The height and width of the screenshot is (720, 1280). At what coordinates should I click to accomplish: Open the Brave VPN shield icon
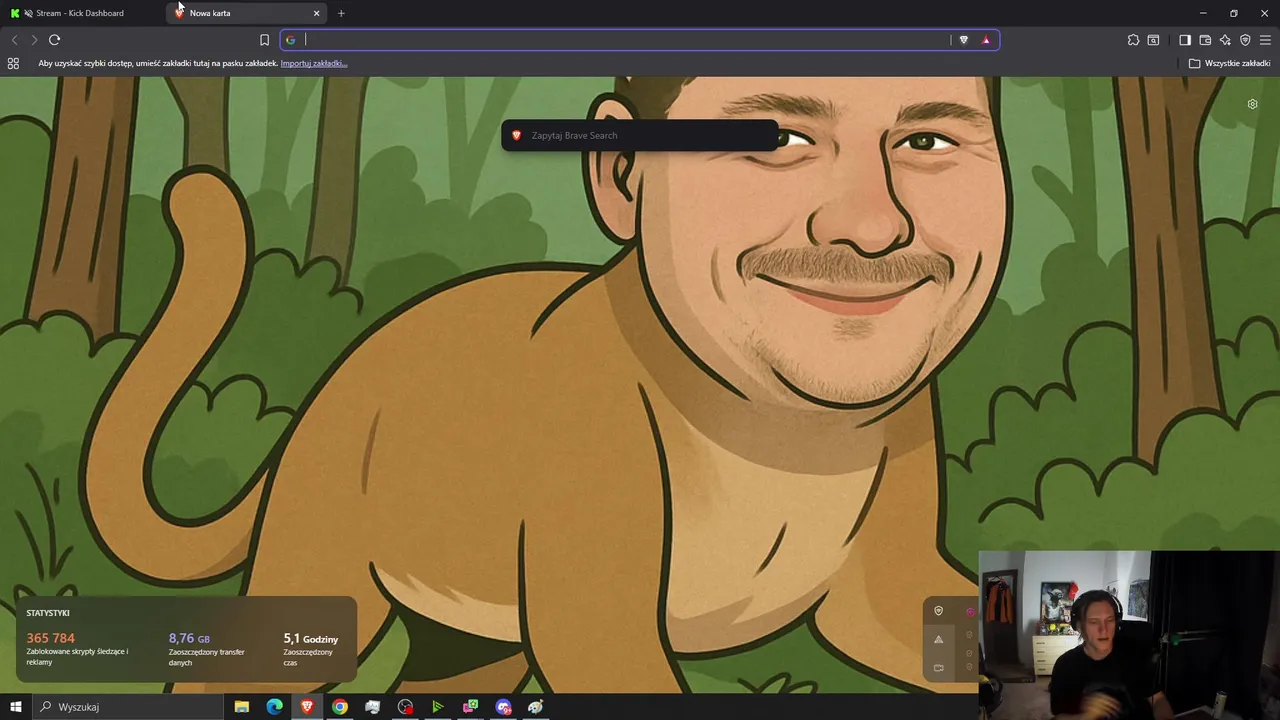coord(1245,40)
